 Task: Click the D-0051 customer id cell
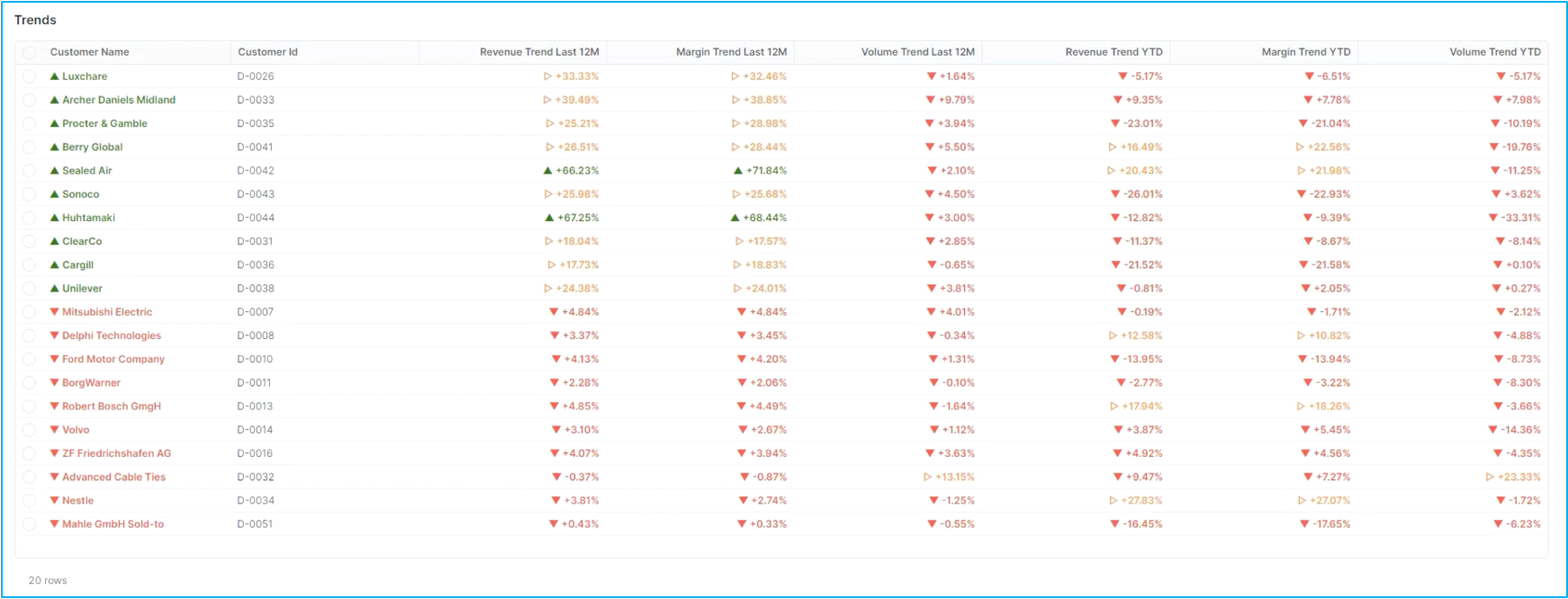255,524
